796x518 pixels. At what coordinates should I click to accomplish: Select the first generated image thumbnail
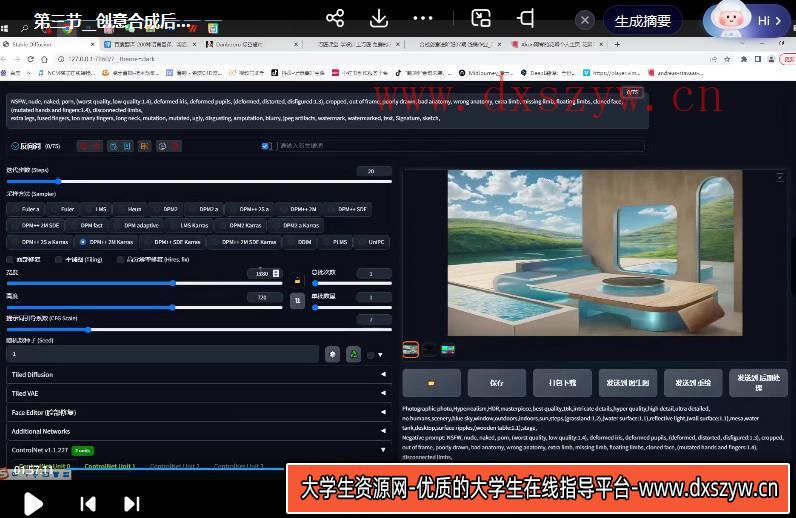tap(410, 350)
